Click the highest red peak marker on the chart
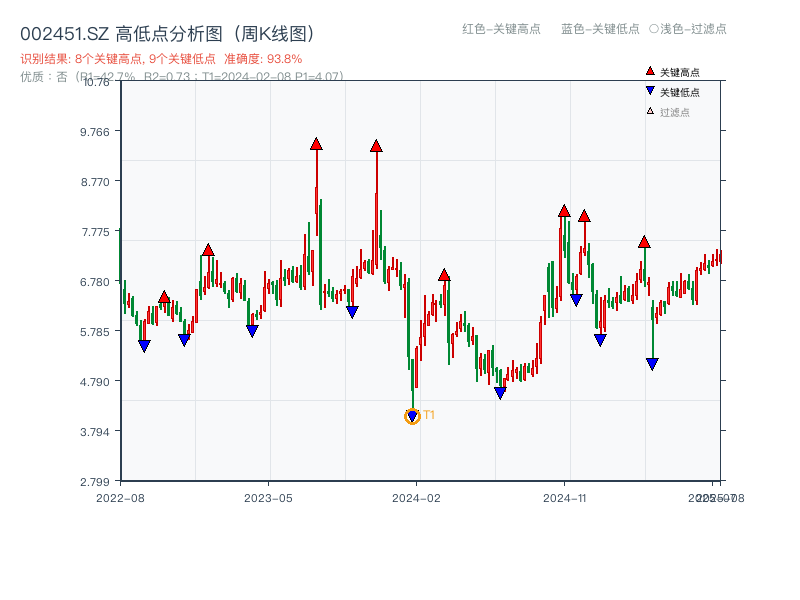Viewport: 800px width, 600px height. click(x=315, y=143)
